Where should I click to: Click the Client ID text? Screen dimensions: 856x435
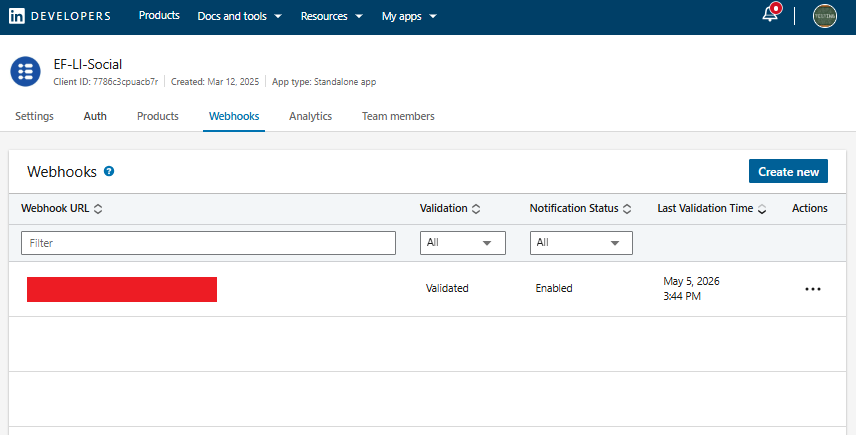105,82
